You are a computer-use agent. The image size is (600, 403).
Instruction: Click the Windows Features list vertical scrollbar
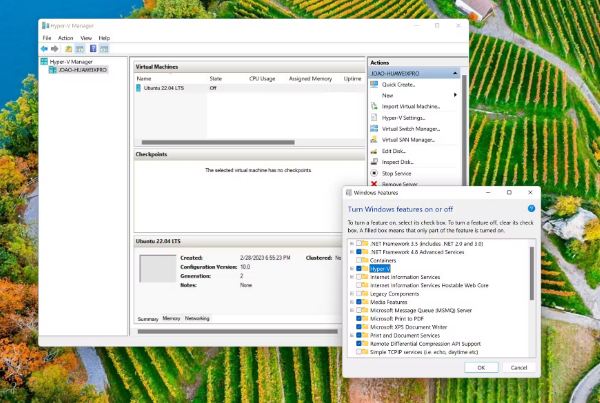coord(532,273)
